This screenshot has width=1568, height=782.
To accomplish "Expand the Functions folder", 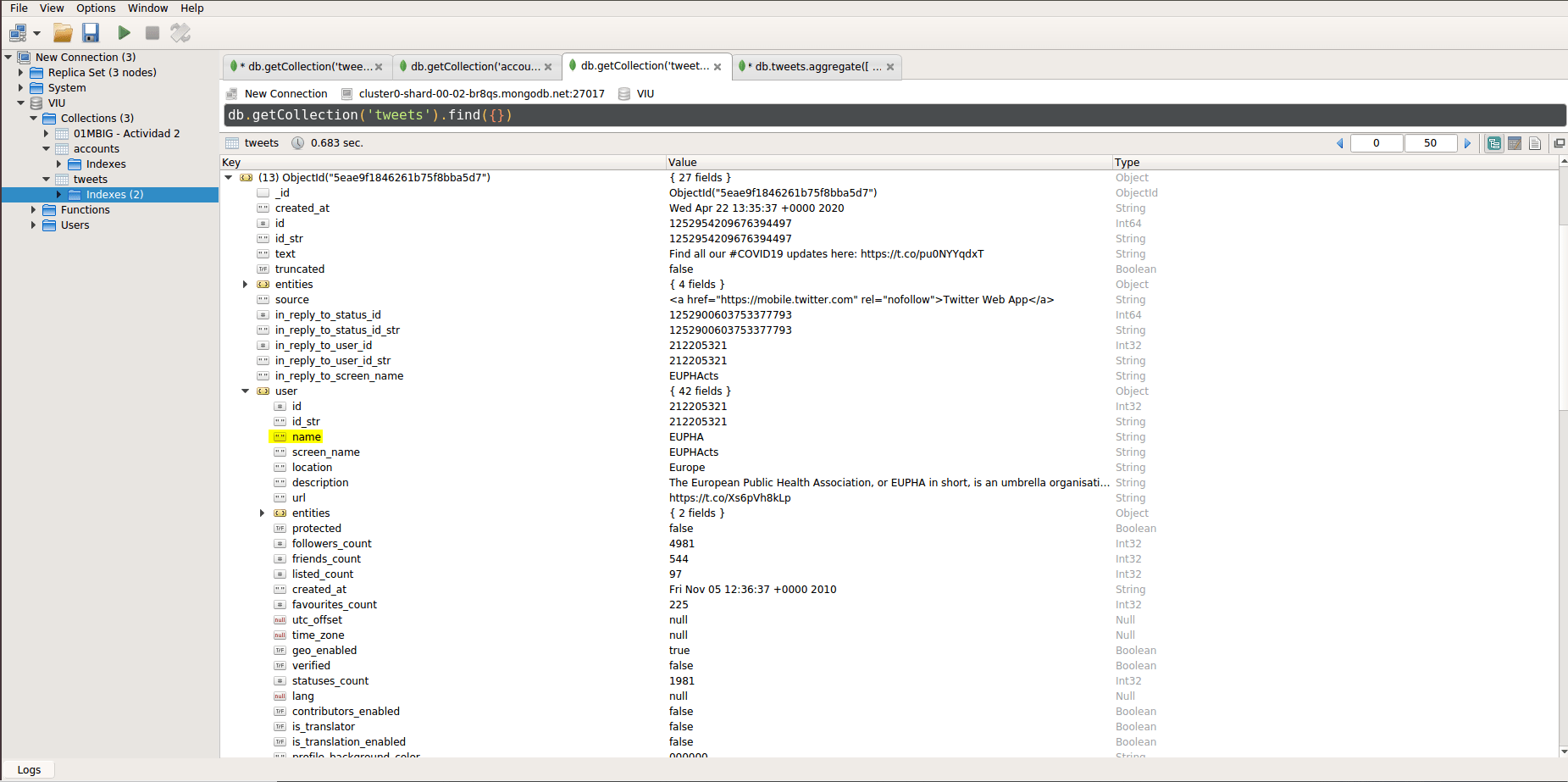I will coord(34,210).
